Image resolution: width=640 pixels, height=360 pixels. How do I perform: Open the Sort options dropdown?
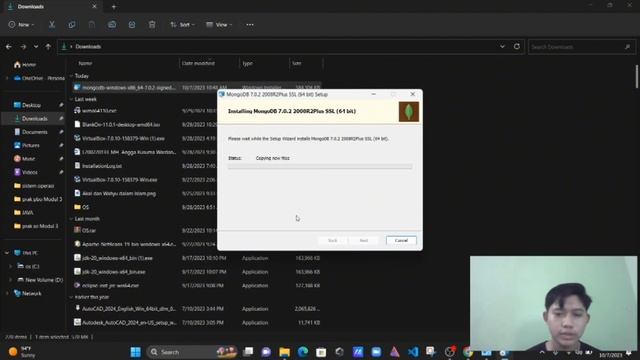[x=182, y=25]
